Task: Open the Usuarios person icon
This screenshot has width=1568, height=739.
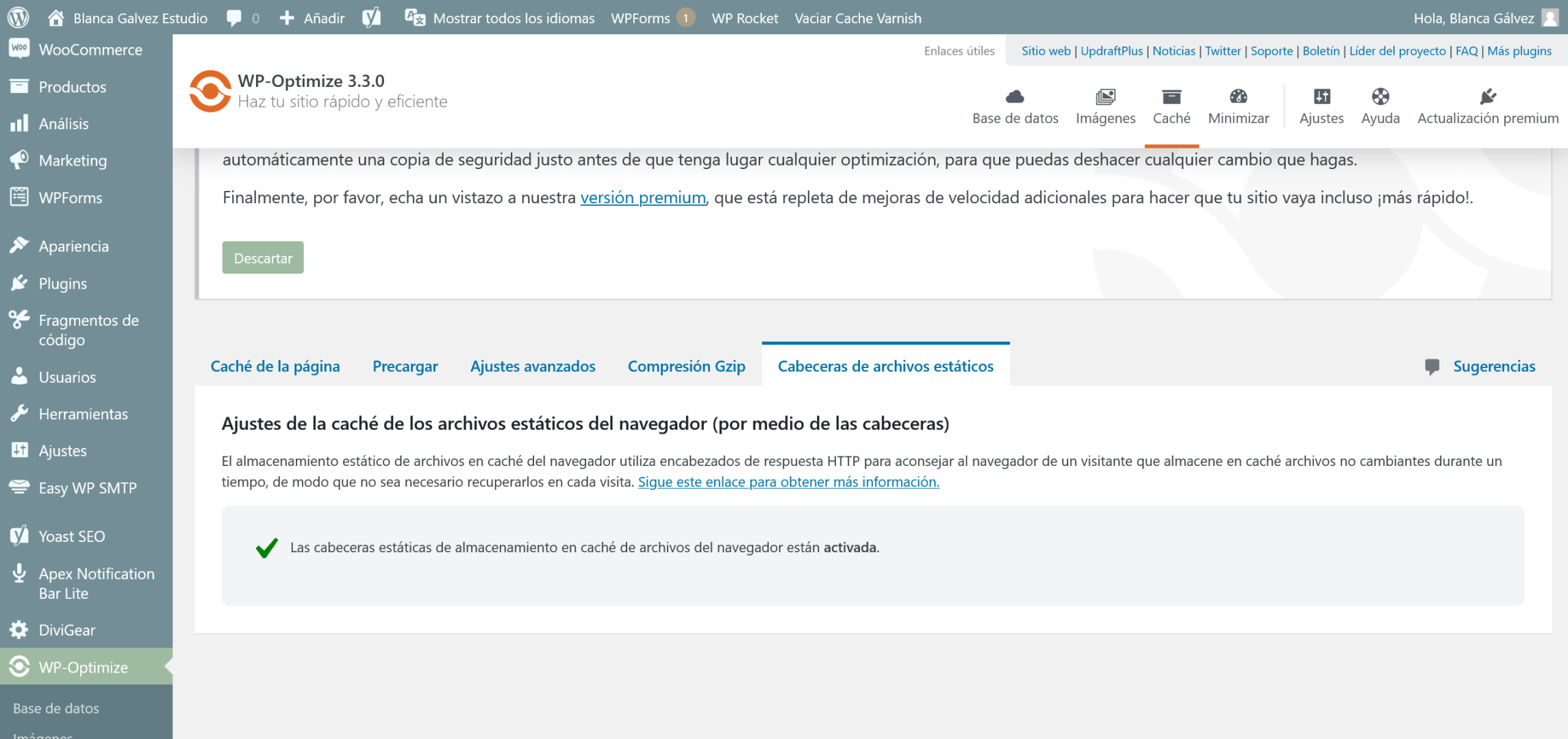Action: tap(20, 376)
